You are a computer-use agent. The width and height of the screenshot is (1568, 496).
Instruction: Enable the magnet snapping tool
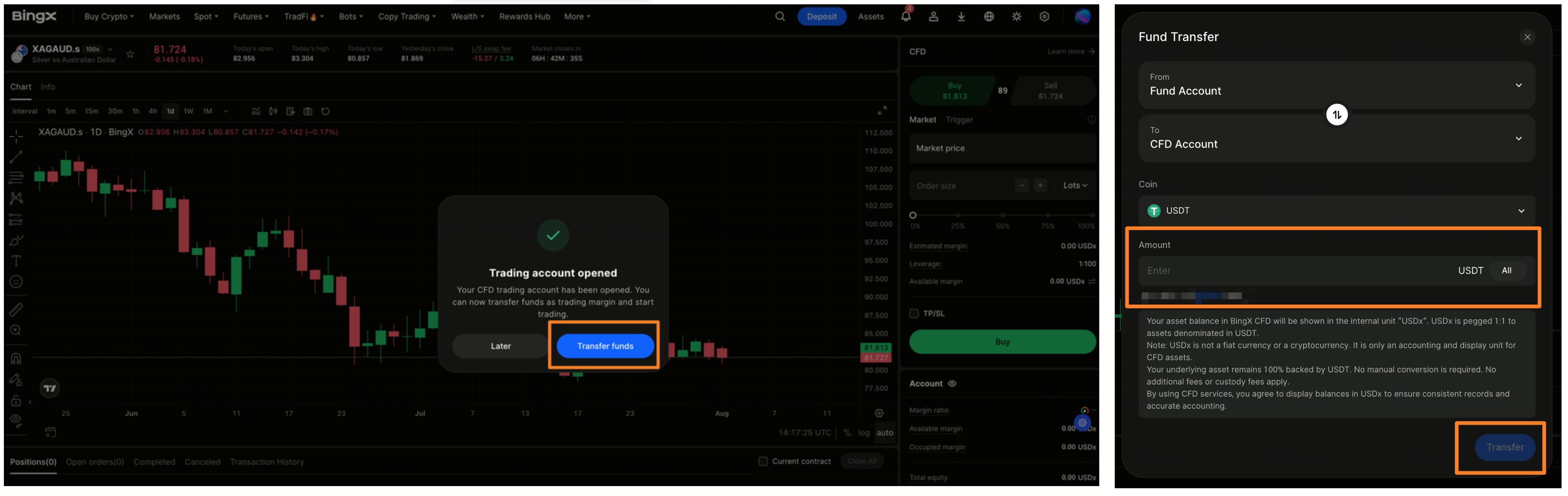pos(16,358)
